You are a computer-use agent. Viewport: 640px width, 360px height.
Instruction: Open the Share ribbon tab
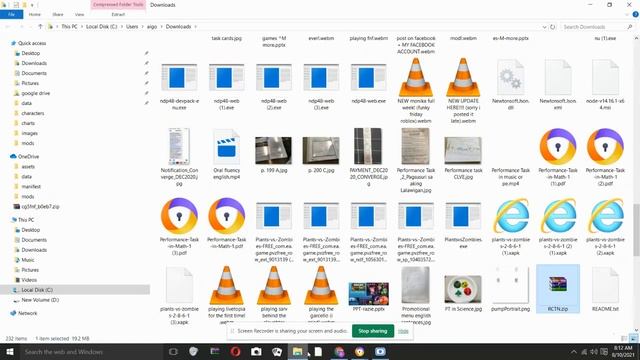click(58, 14)
